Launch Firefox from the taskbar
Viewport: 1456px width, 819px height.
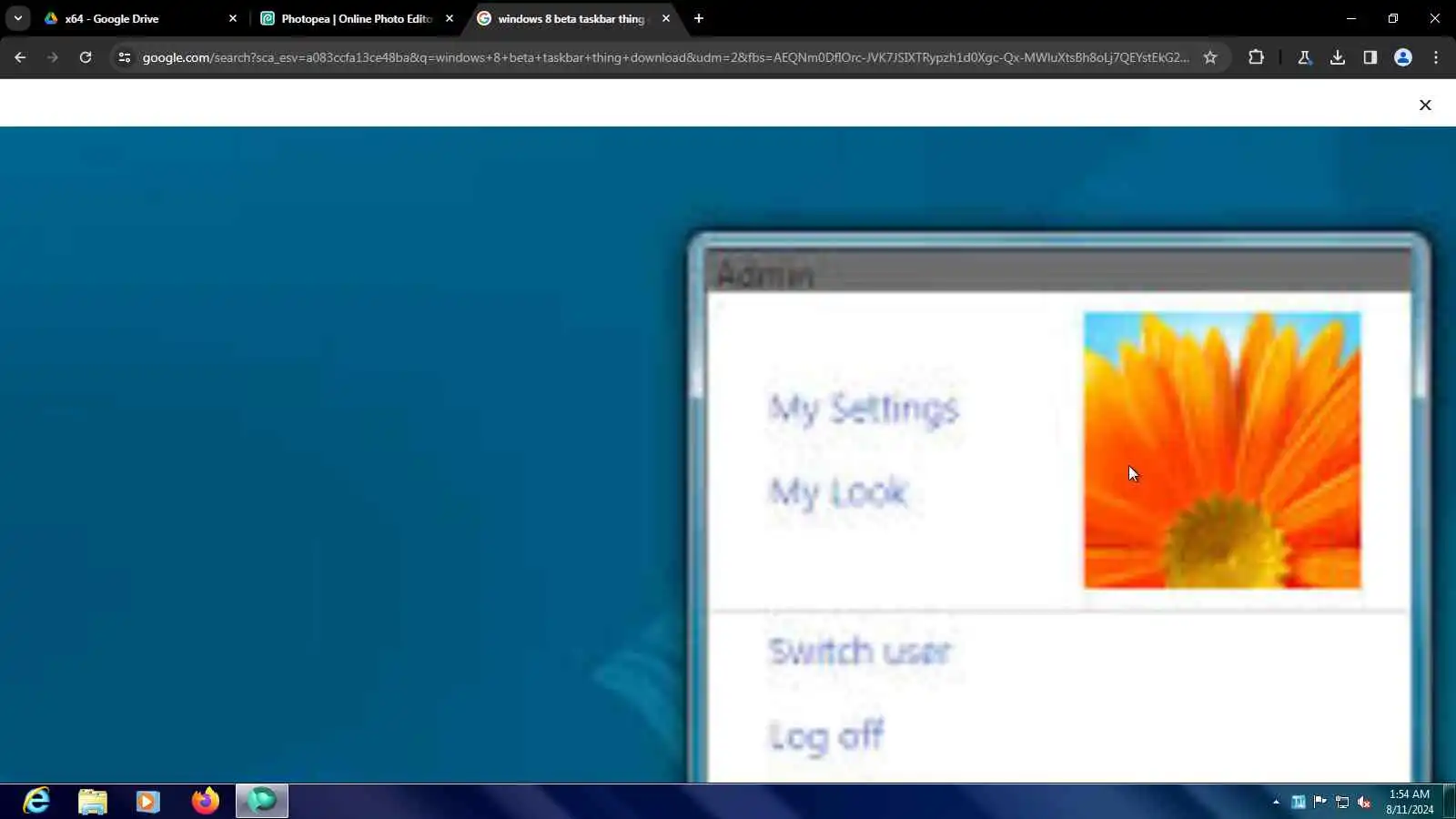[205, 801]
